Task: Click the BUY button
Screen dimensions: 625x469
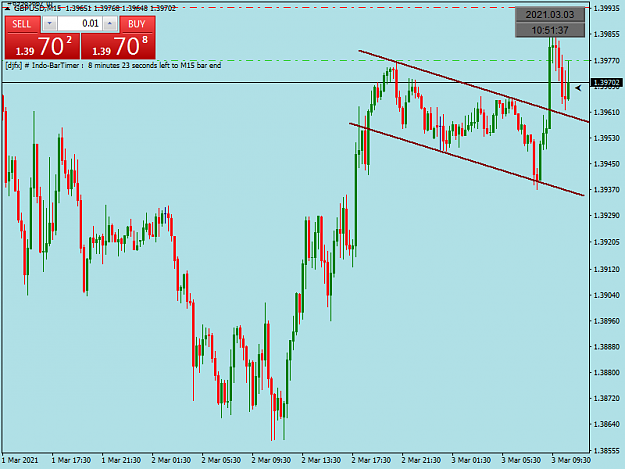Action: 137,24
